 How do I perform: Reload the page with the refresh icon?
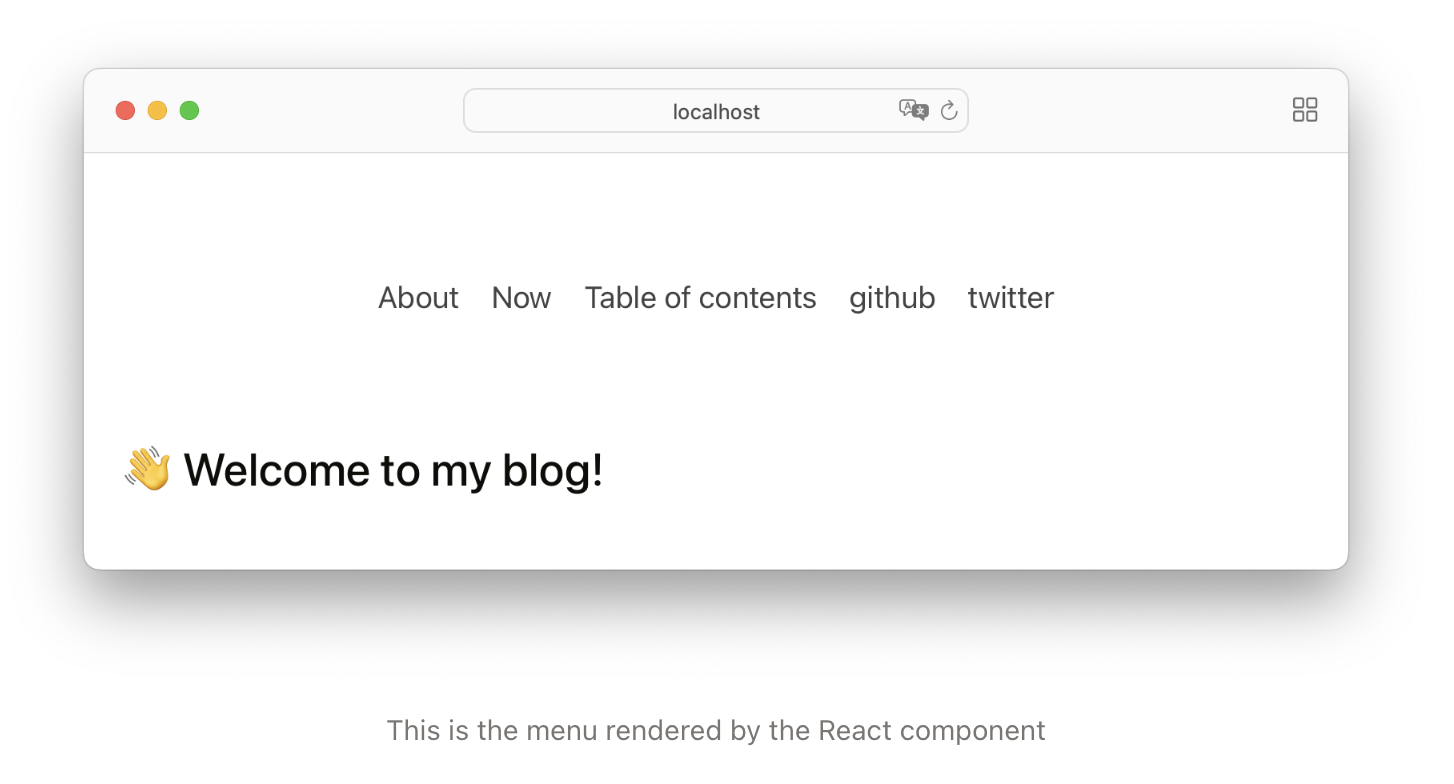949,111
